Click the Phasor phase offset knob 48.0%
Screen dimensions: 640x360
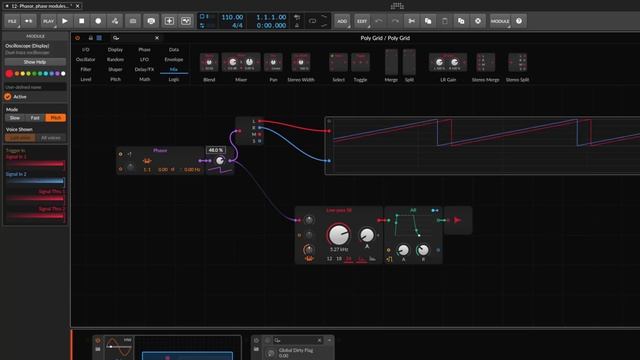pos(220,160)
